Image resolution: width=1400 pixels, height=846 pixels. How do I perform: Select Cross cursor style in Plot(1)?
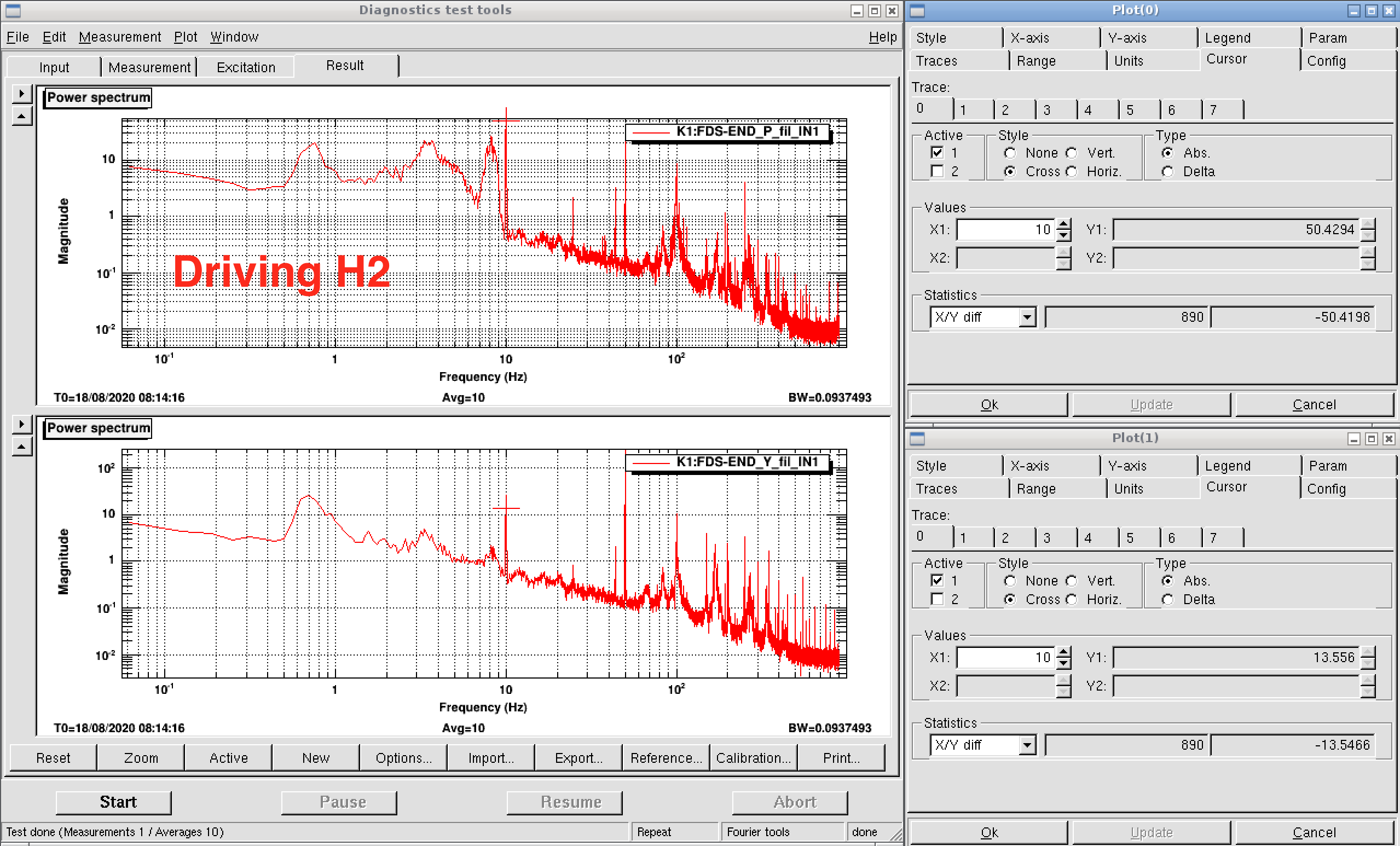click(x=1010, y=599)
